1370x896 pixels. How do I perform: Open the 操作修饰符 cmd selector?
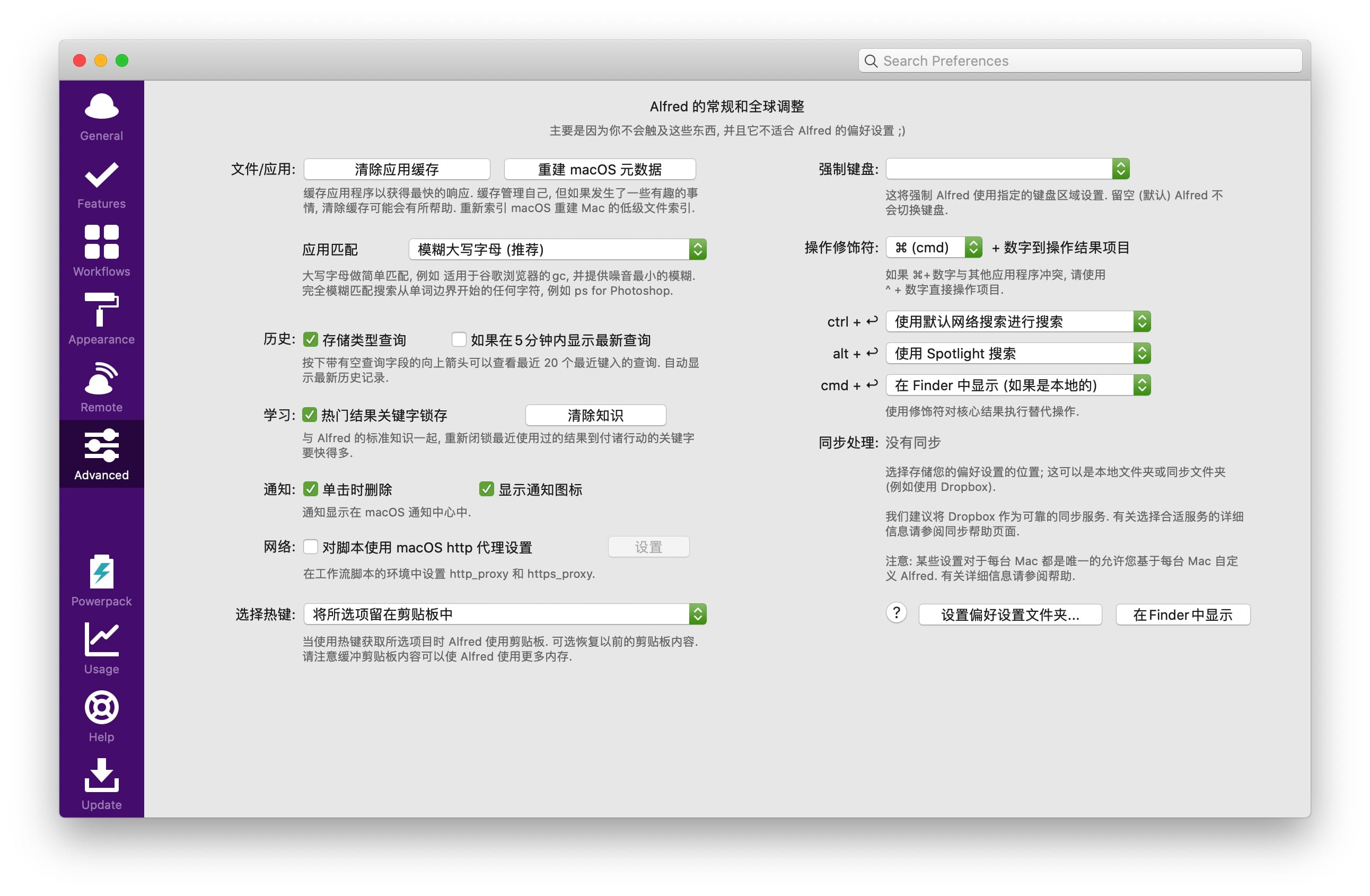click(933, 248)
